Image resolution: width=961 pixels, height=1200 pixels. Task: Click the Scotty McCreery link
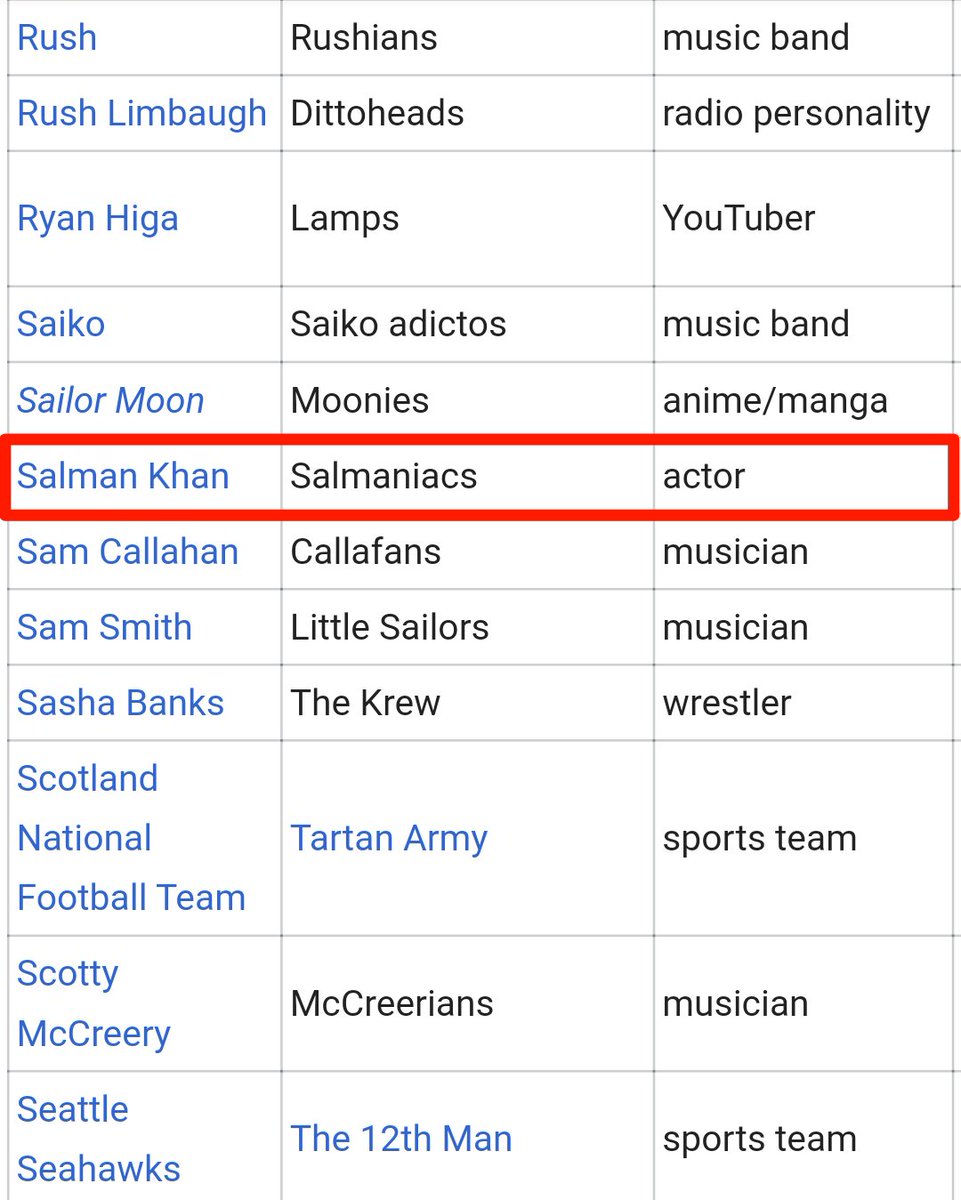(x=94, y=1003)
